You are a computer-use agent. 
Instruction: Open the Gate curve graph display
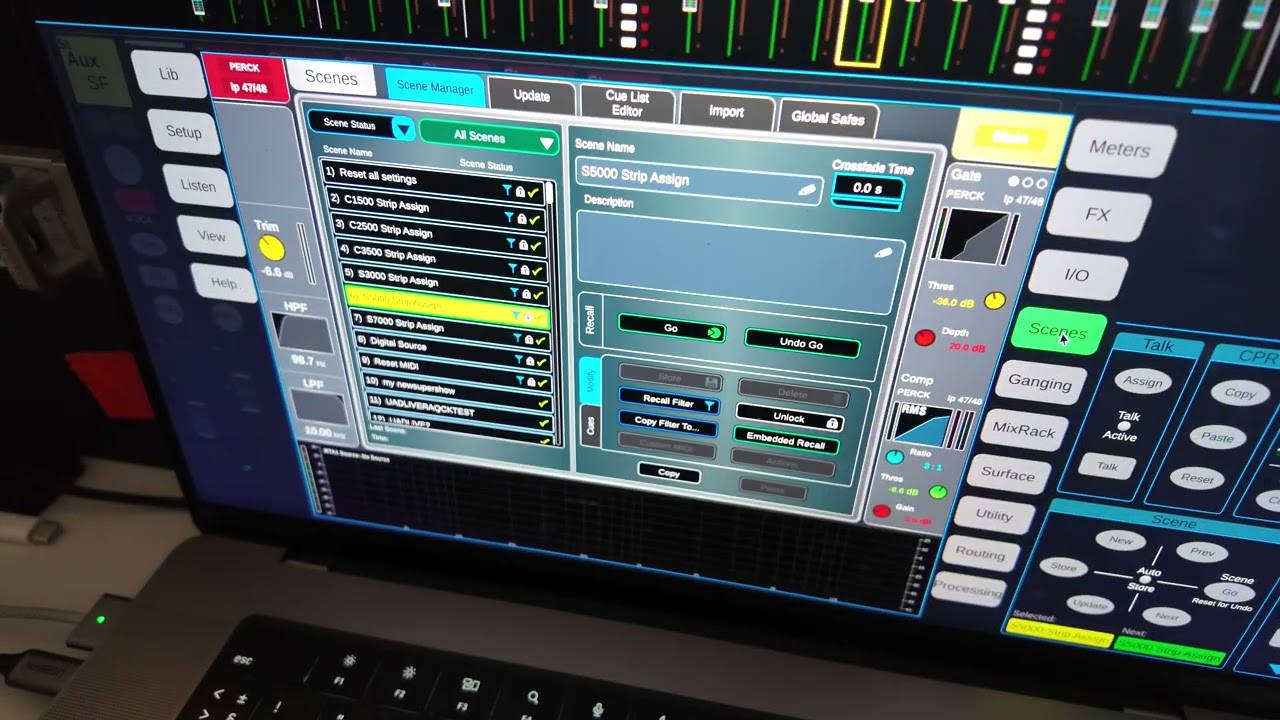pos(974,237)
